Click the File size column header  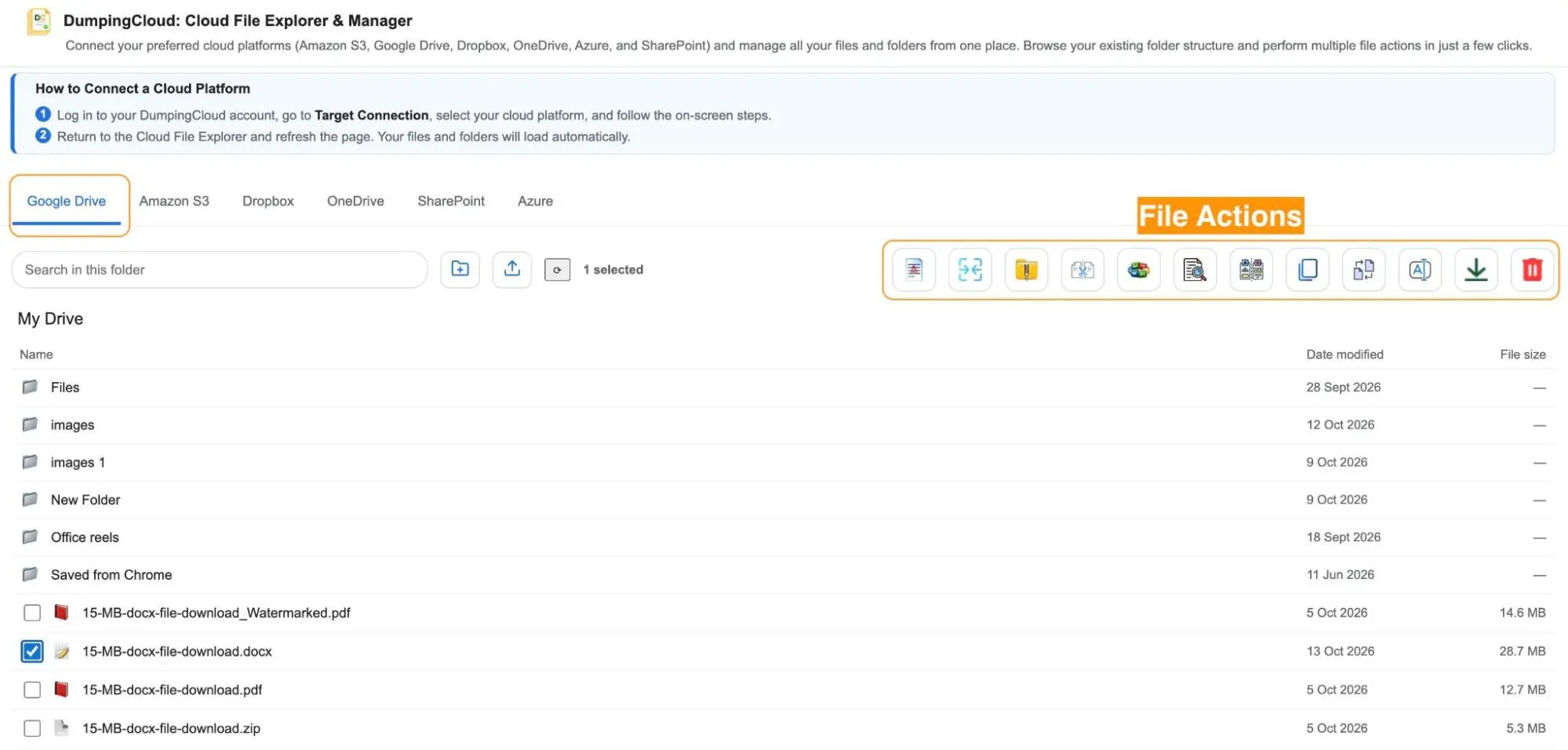point(1523,355)
